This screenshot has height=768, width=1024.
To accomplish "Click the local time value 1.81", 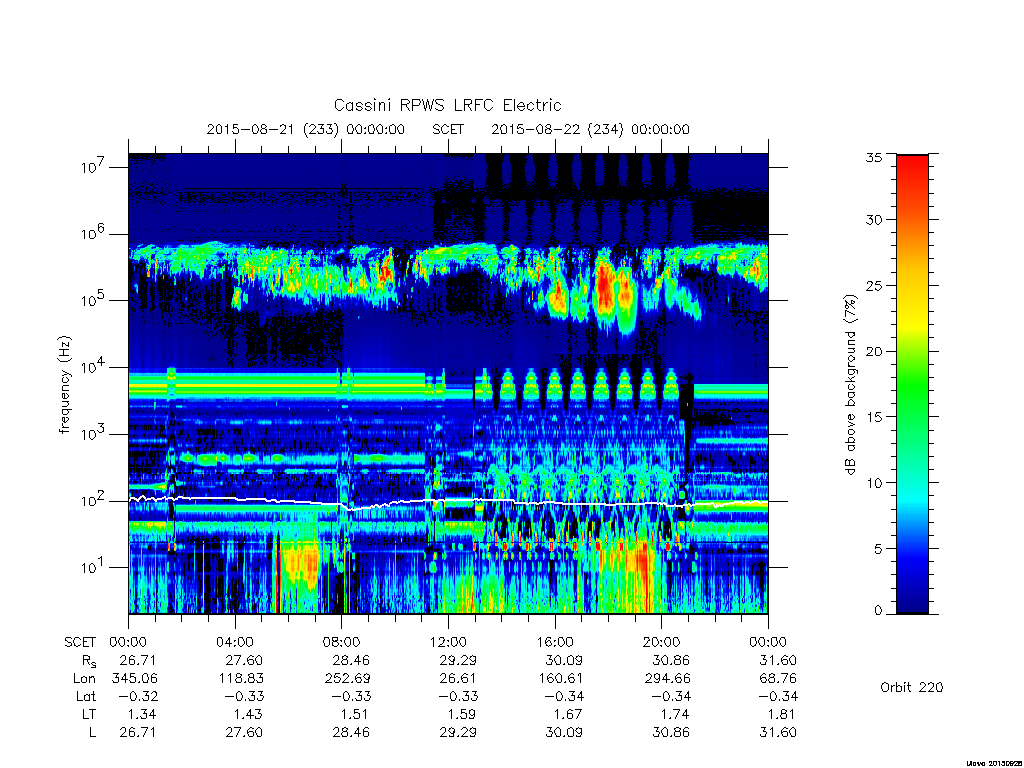I will [x=782, y=714].
